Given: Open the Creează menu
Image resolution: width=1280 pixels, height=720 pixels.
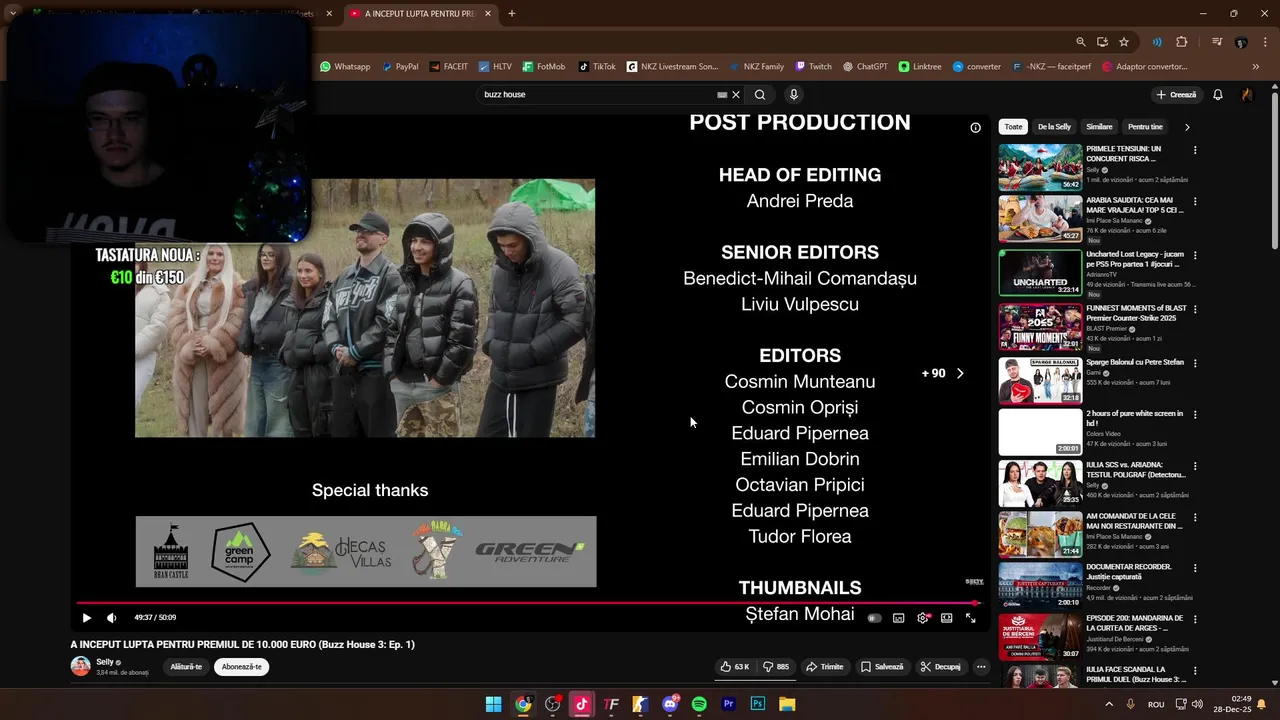Looking at the screenshot, I should [1176, 95].
